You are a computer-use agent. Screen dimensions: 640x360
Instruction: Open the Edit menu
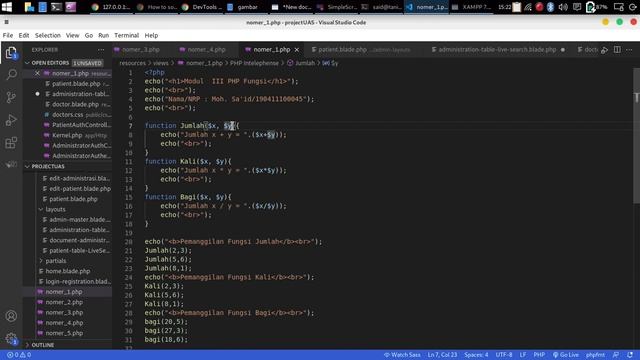24,36
